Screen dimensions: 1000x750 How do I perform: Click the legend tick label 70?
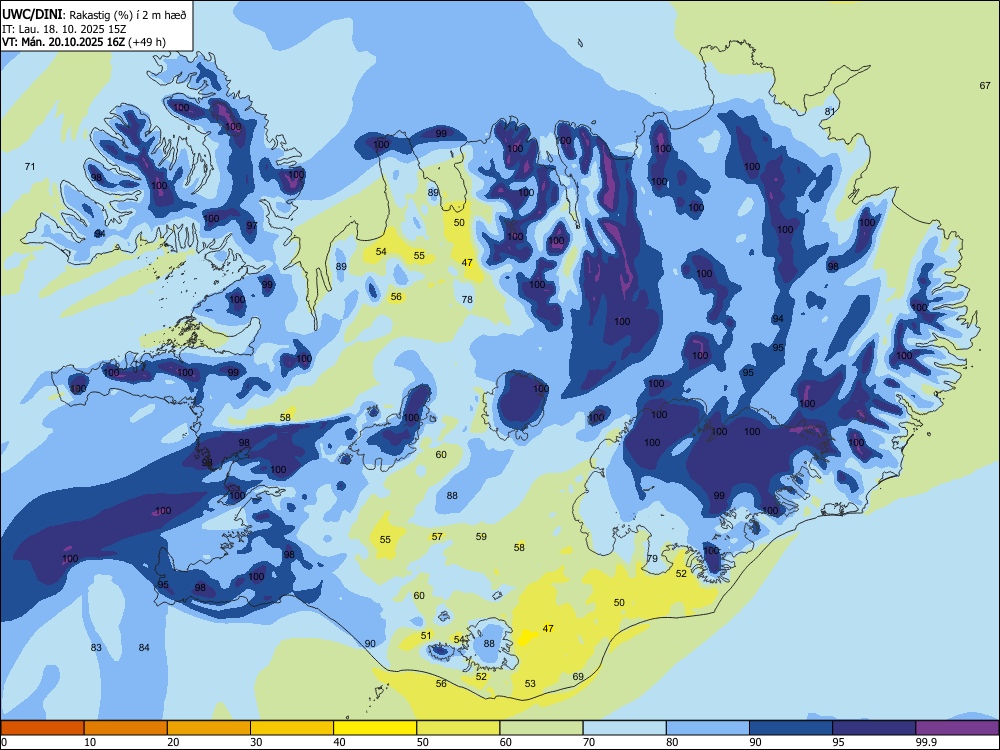589,742
